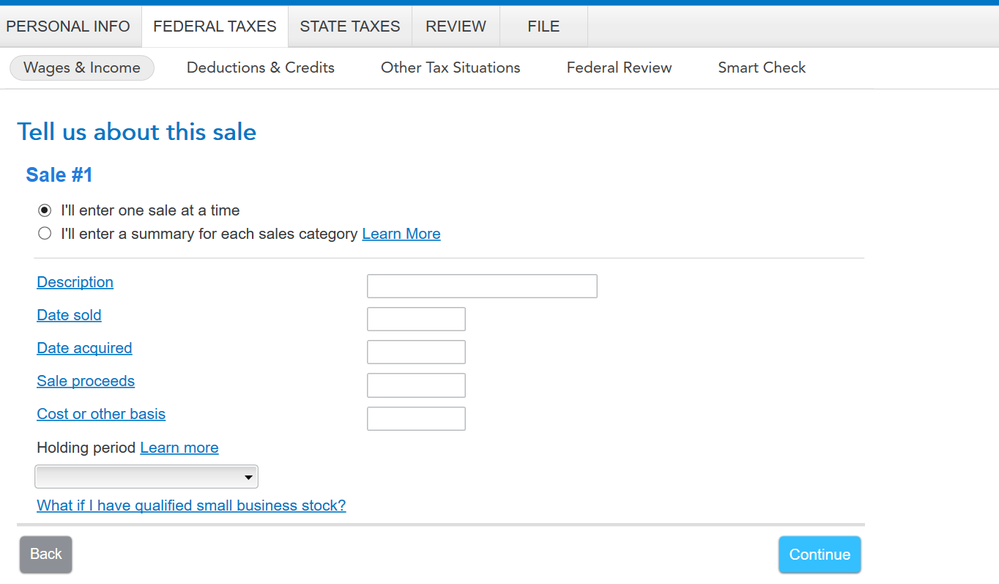Choose the summary per sales category option
The width and height of the screenshot is (999, 584).
45,233
